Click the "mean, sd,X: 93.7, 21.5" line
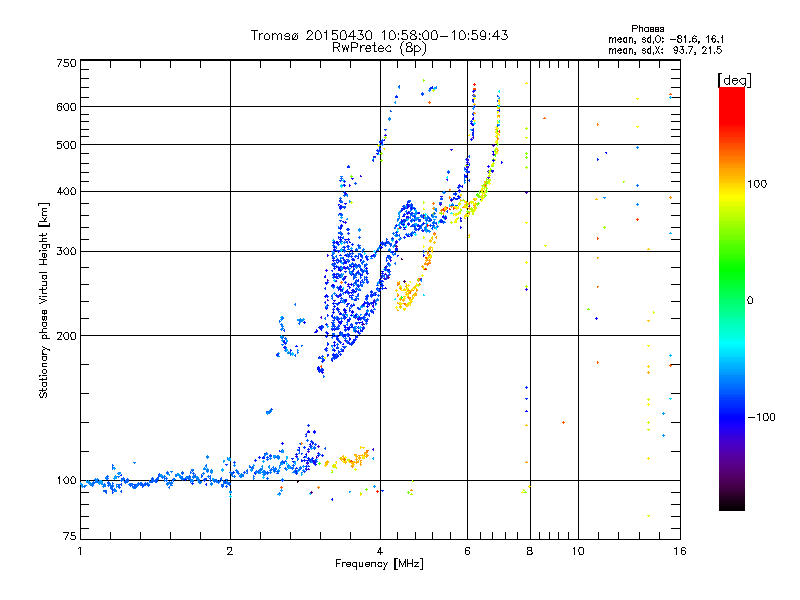This screenshot has height=600, width=800. pos(665,50)
